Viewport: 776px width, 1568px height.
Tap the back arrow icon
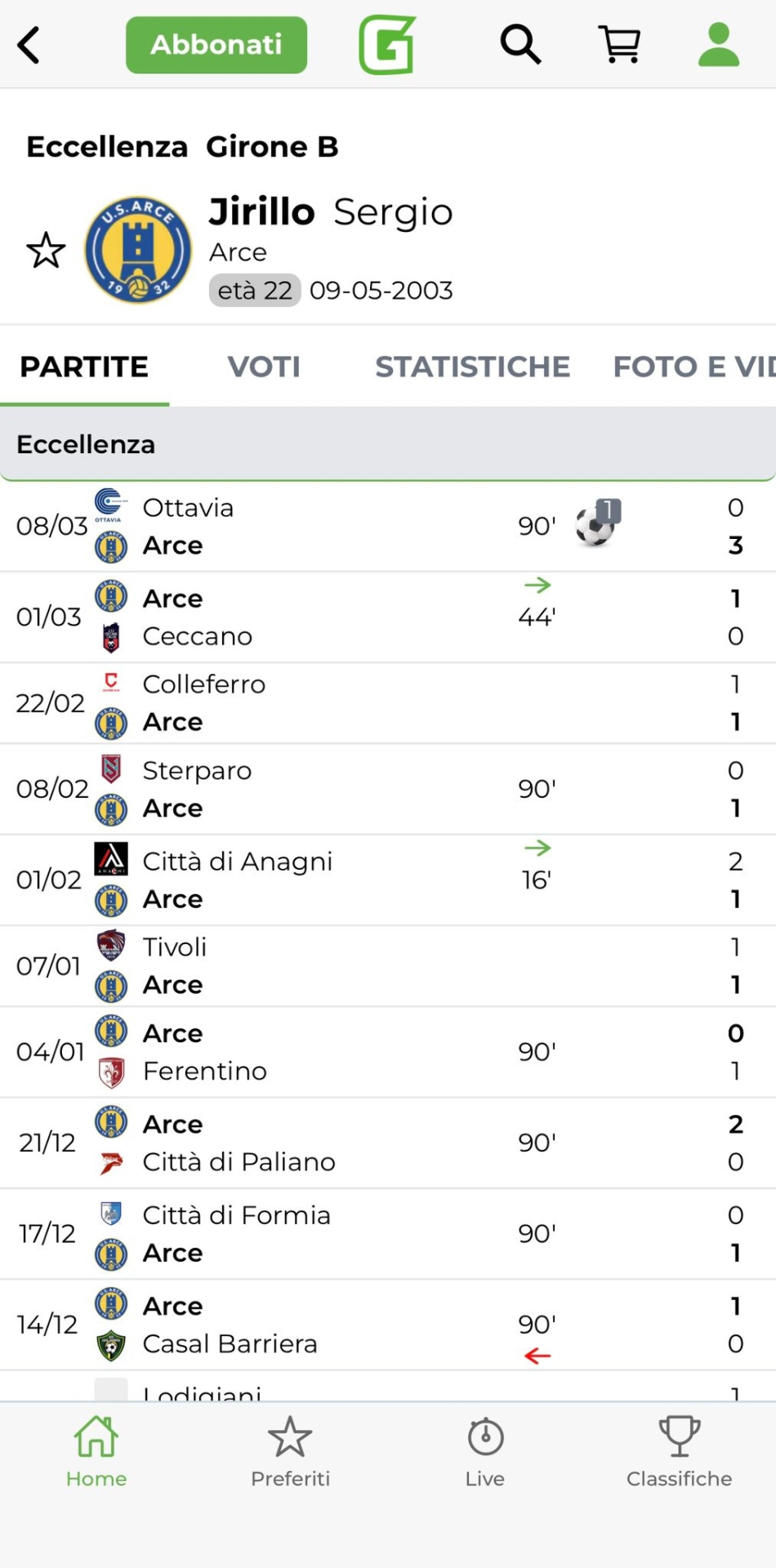(x=29, y=45)
